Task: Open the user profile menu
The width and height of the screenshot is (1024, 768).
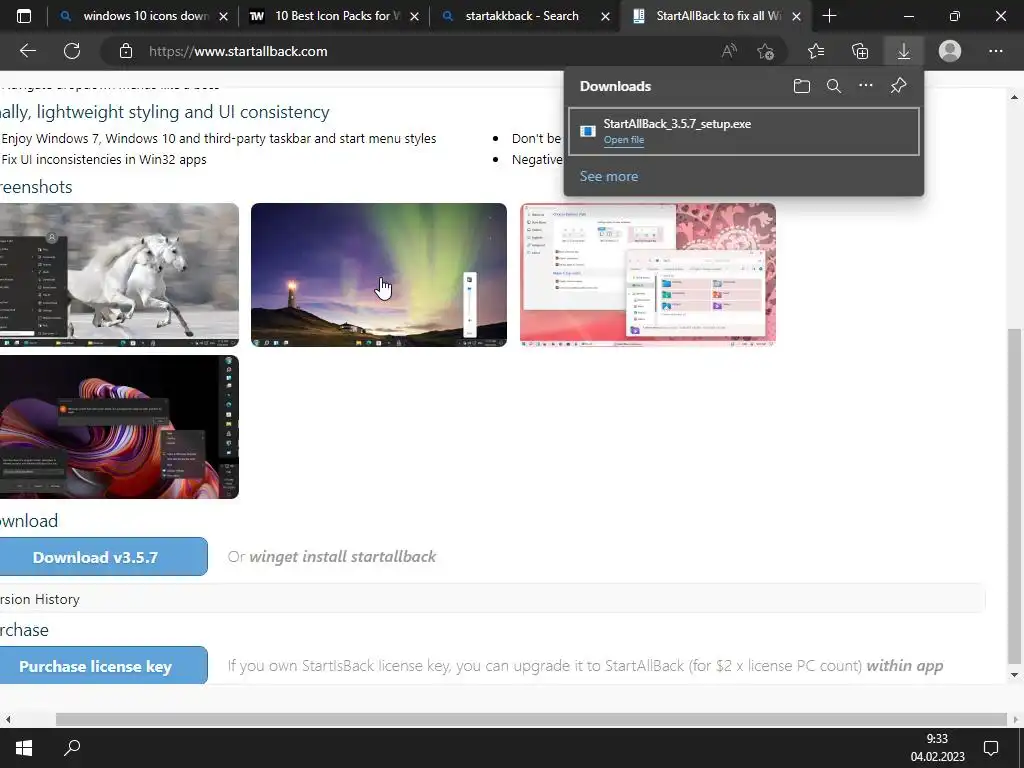Action: click(x=950, y=51)
